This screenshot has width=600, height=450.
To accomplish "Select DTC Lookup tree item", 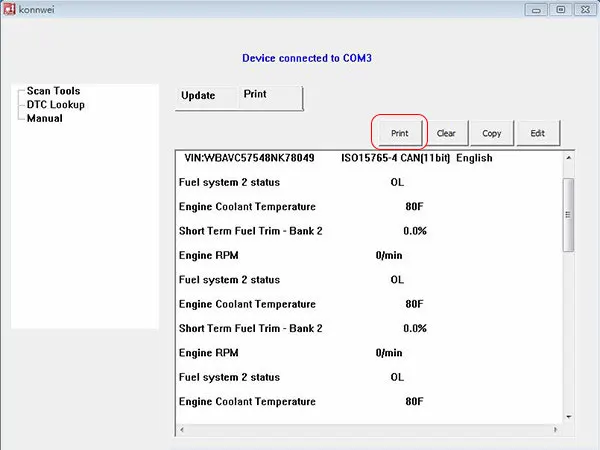I will pos(55,105).
